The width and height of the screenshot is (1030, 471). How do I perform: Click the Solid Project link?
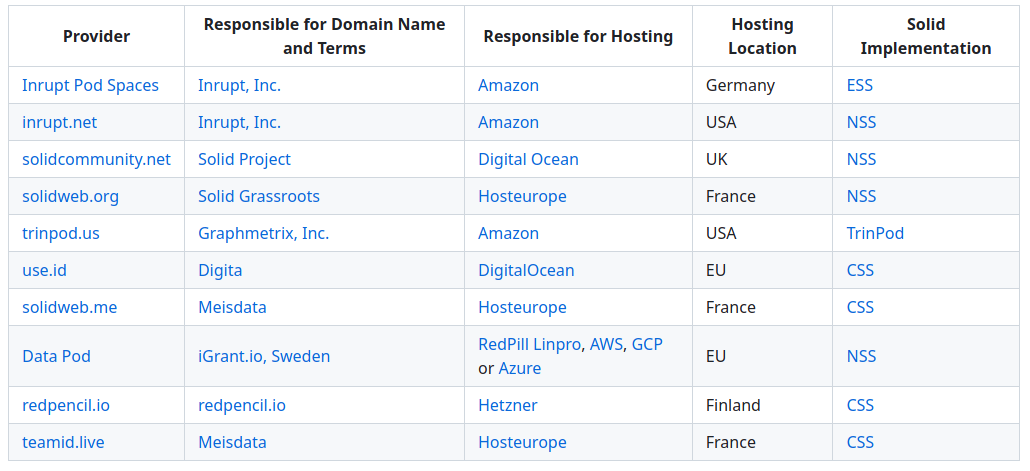(244, 159)
